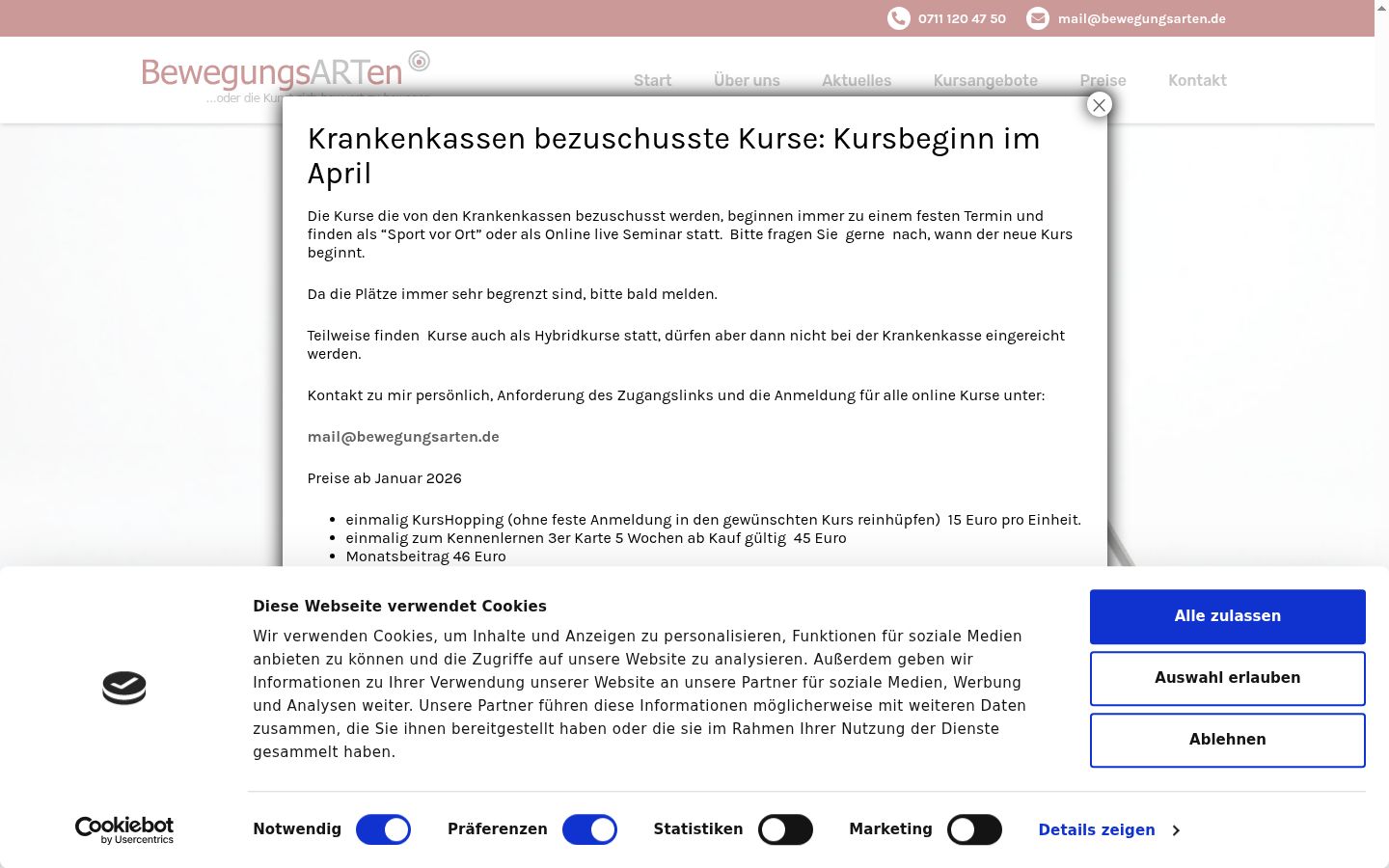Click the phone icon in top bar
Screen dimensions: 1389x868
898,18
